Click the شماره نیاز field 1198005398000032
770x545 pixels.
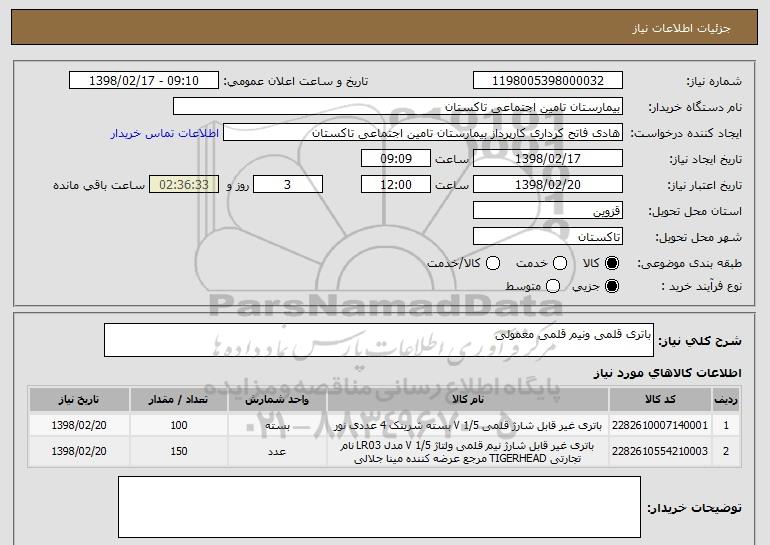[x=548, y=81]
